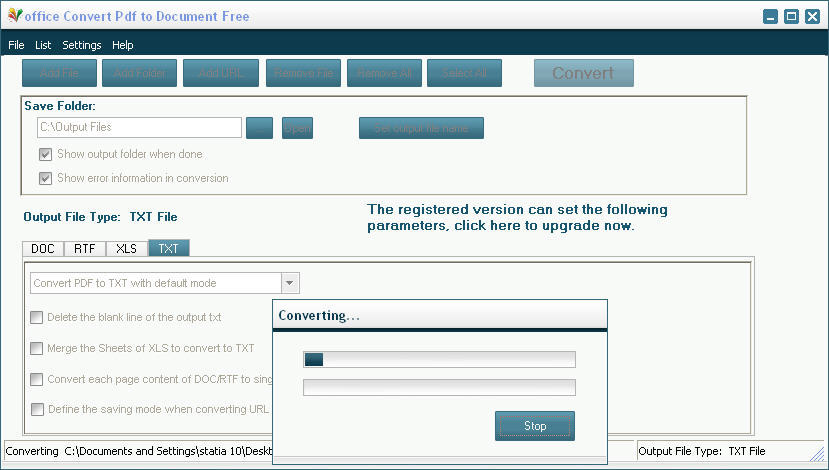Click the window resize grip at corner
Viewport: 829px width, 470px height.
click(x=817, y=454)
